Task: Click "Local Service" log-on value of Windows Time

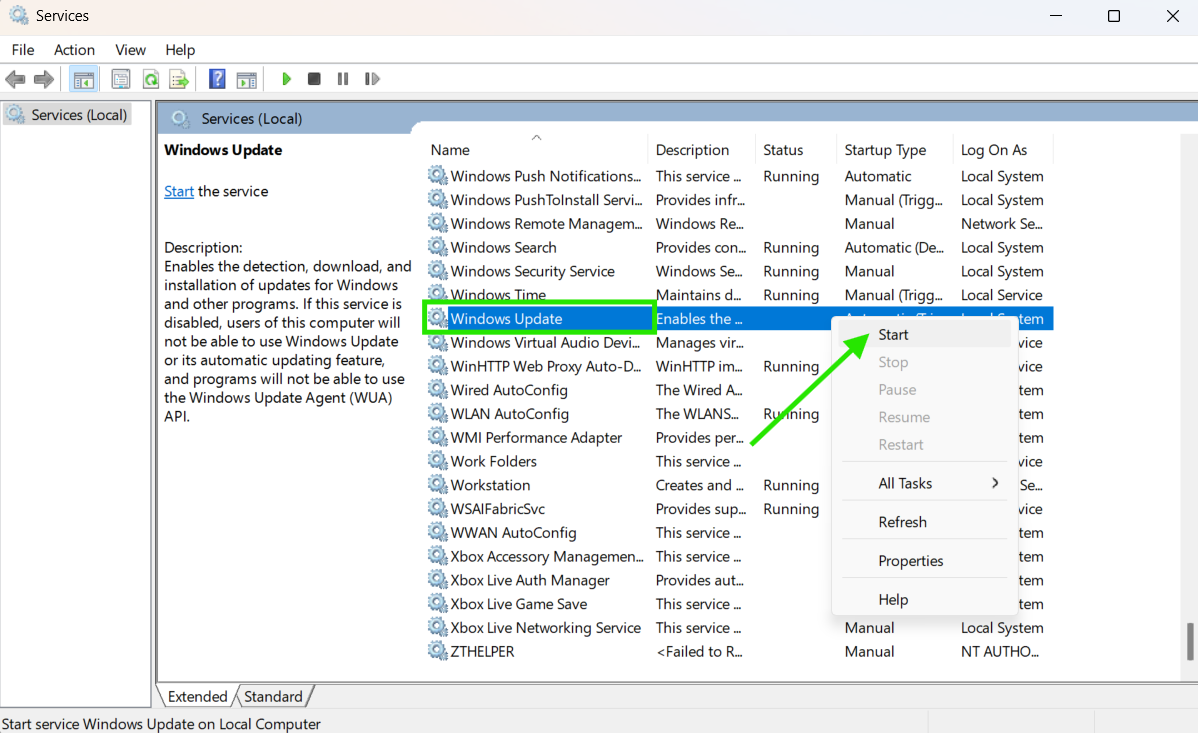Action: coord(1002,294)
